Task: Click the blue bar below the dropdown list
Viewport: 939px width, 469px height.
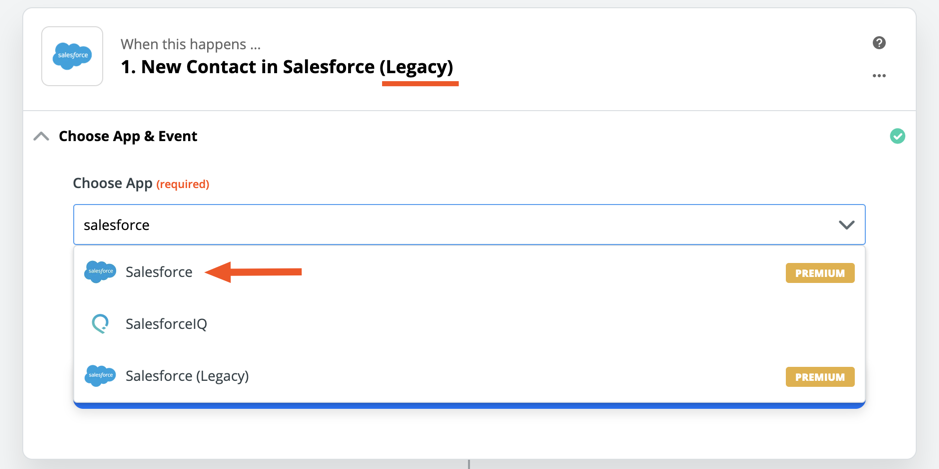Action: tap(469, 405)
